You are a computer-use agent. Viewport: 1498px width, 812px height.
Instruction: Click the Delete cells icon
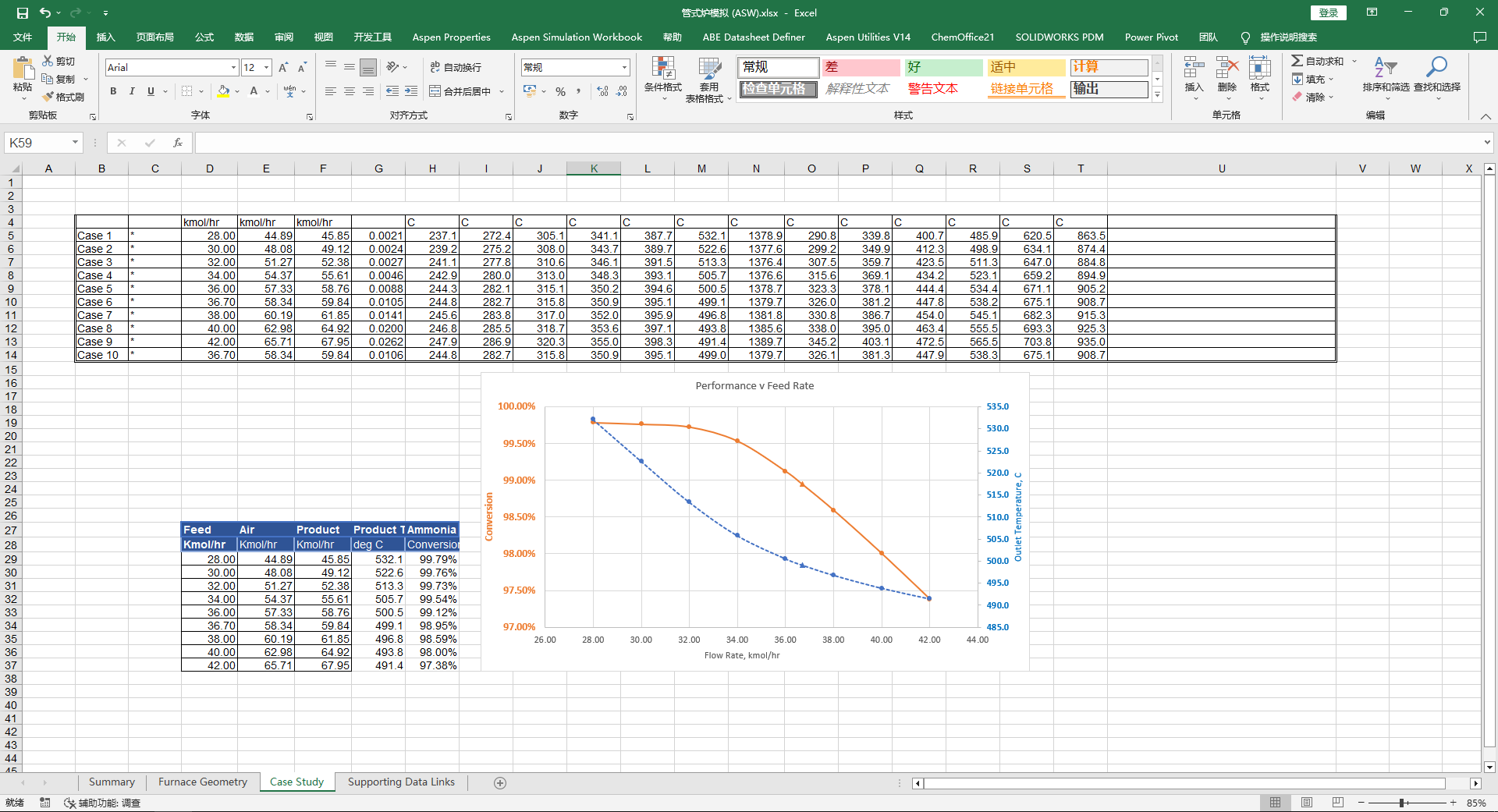tap(1227, 69)
